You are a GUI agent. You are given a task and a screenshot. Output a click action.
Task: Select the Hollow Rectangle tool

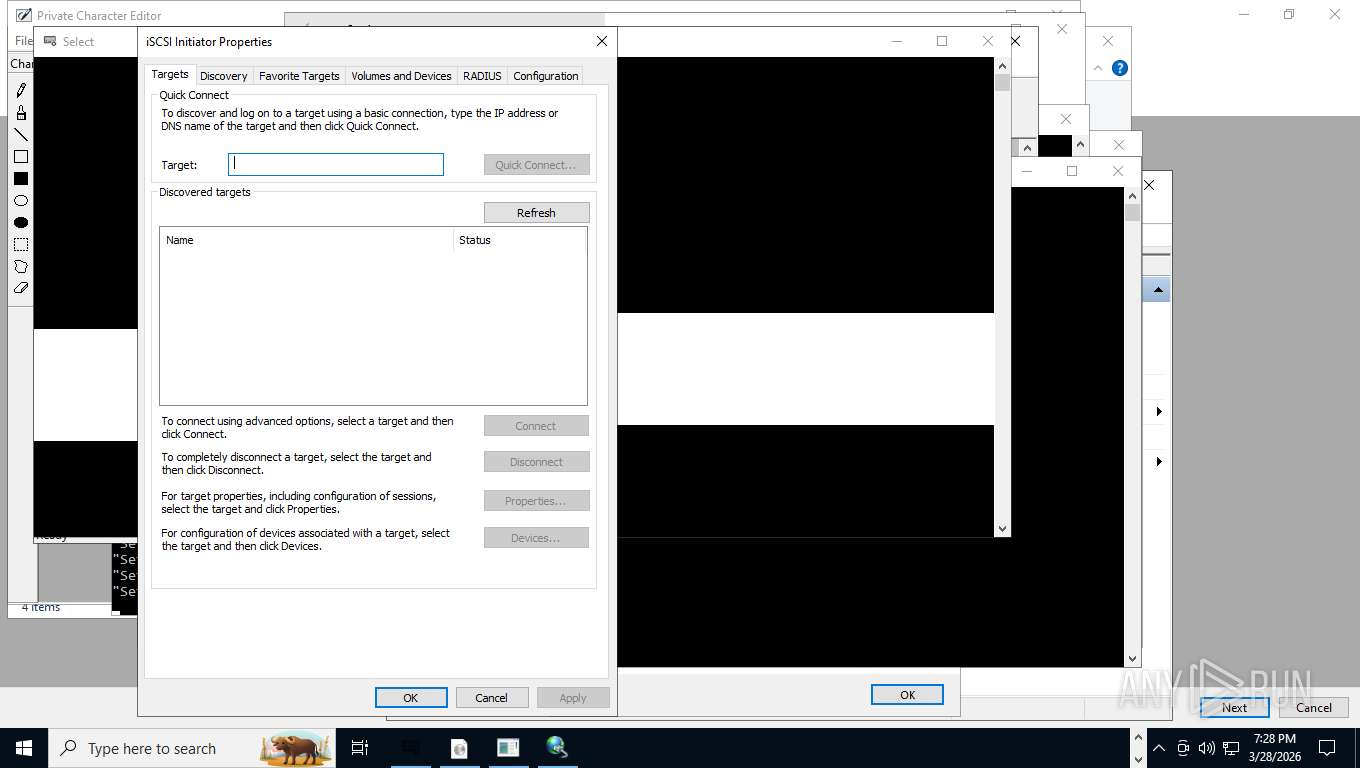point(21,156)
